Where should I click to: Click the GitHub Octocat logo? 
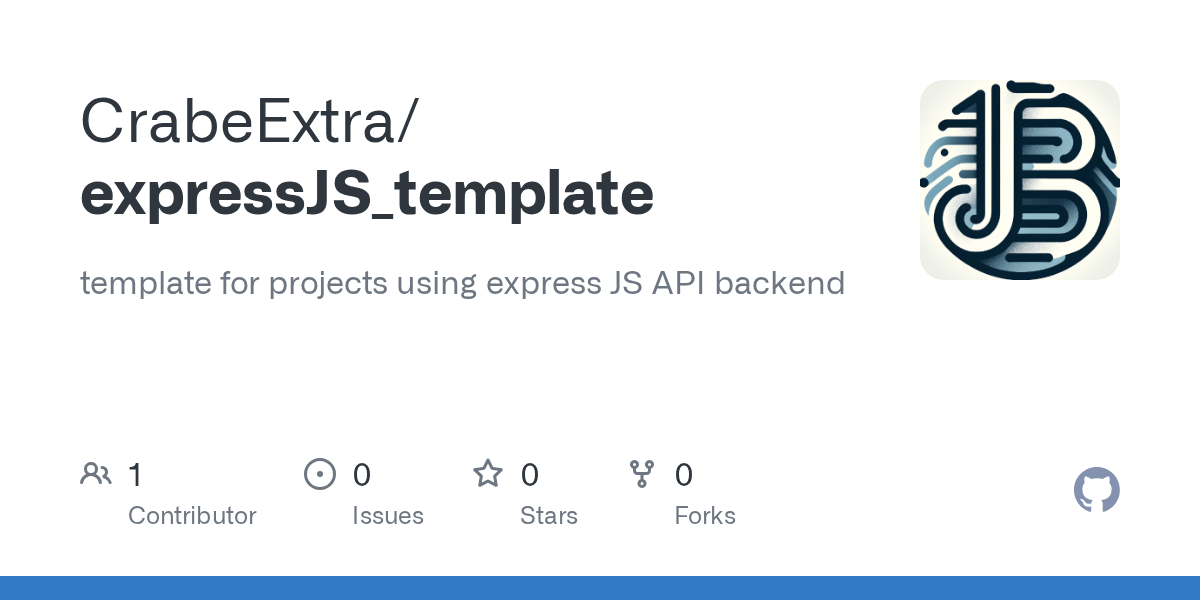(1097, 490)
